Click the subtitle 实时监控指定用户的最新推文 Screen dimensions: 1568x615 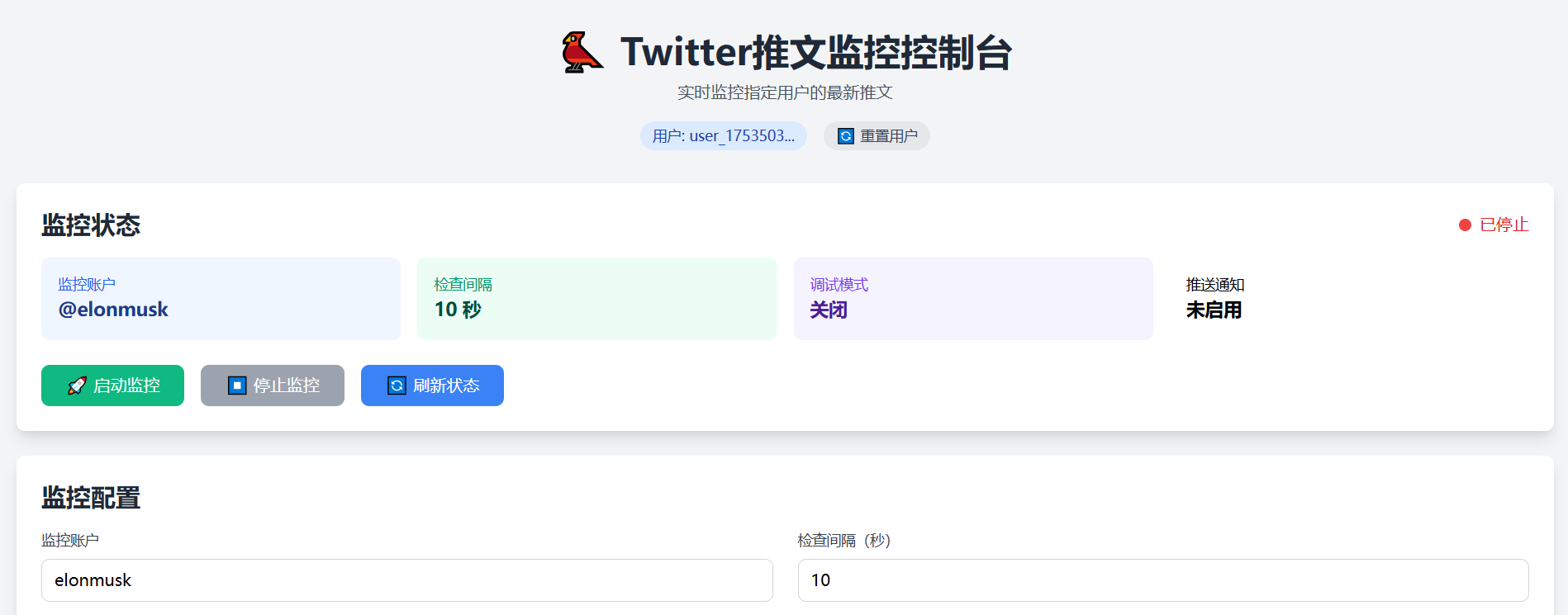tap(785, 92)
